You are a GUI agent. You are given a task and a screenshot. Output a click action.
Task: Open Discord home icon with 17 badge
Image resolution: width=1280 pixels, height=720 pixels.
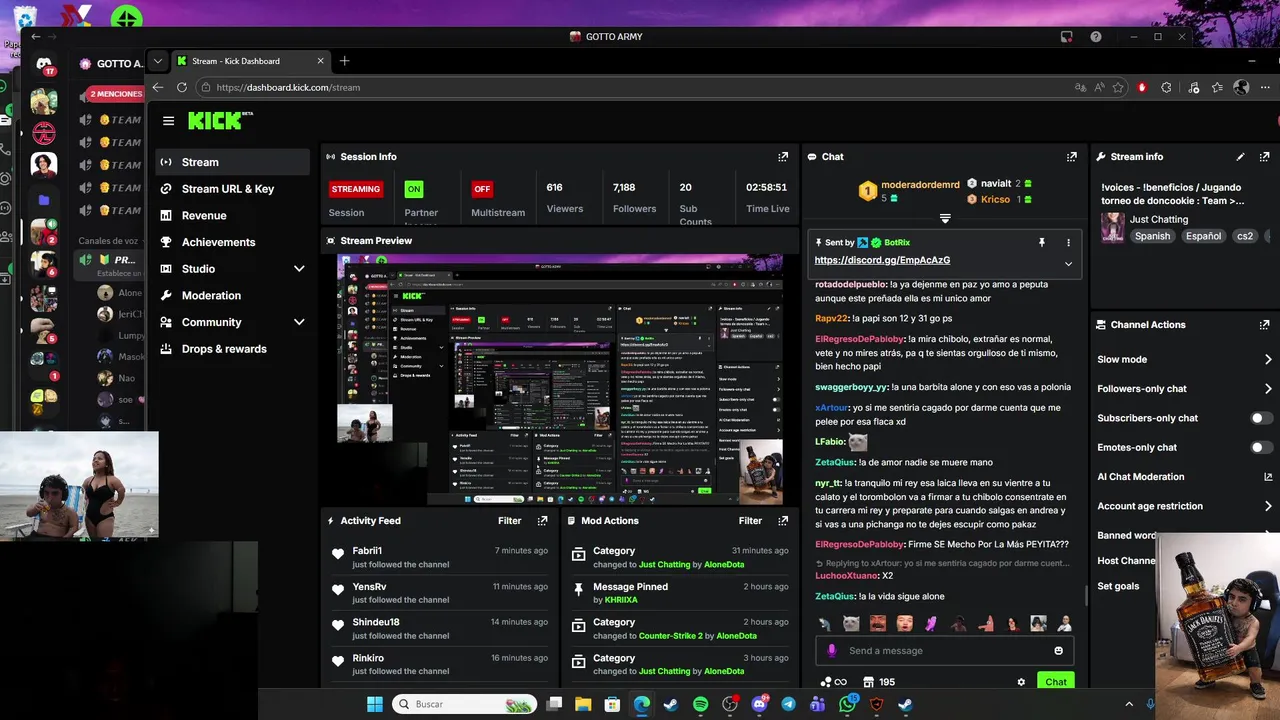[x=44, y=65]
